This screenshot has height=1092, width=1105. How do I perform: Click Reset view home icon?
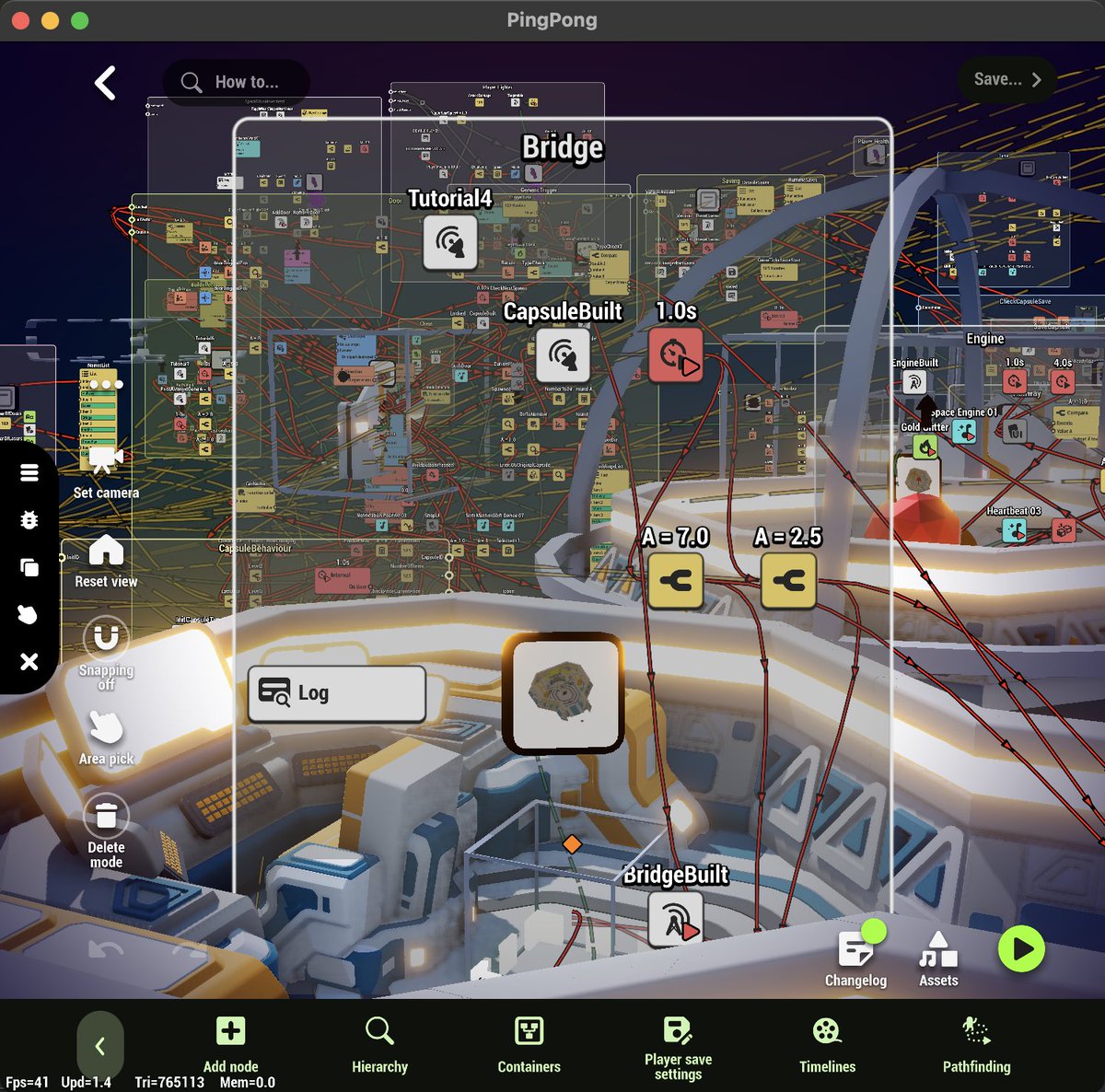pyautogui.click(x=106, y=561)
